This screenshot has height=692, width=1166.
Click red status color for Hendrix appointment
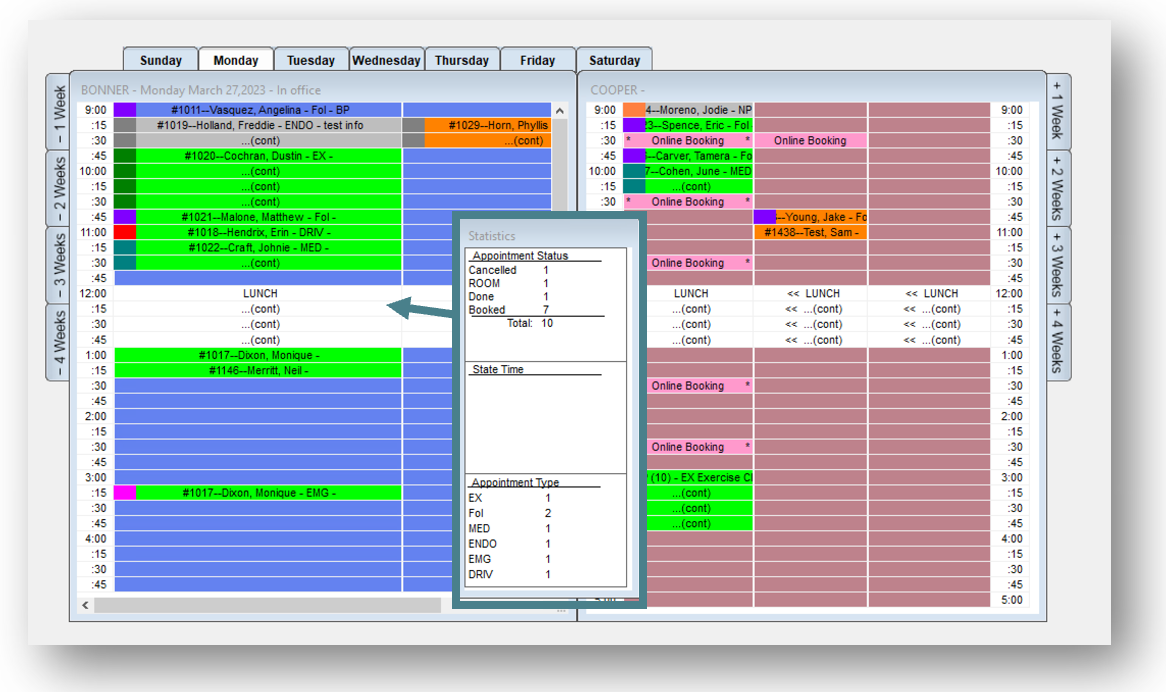click(x=125, y=232)
